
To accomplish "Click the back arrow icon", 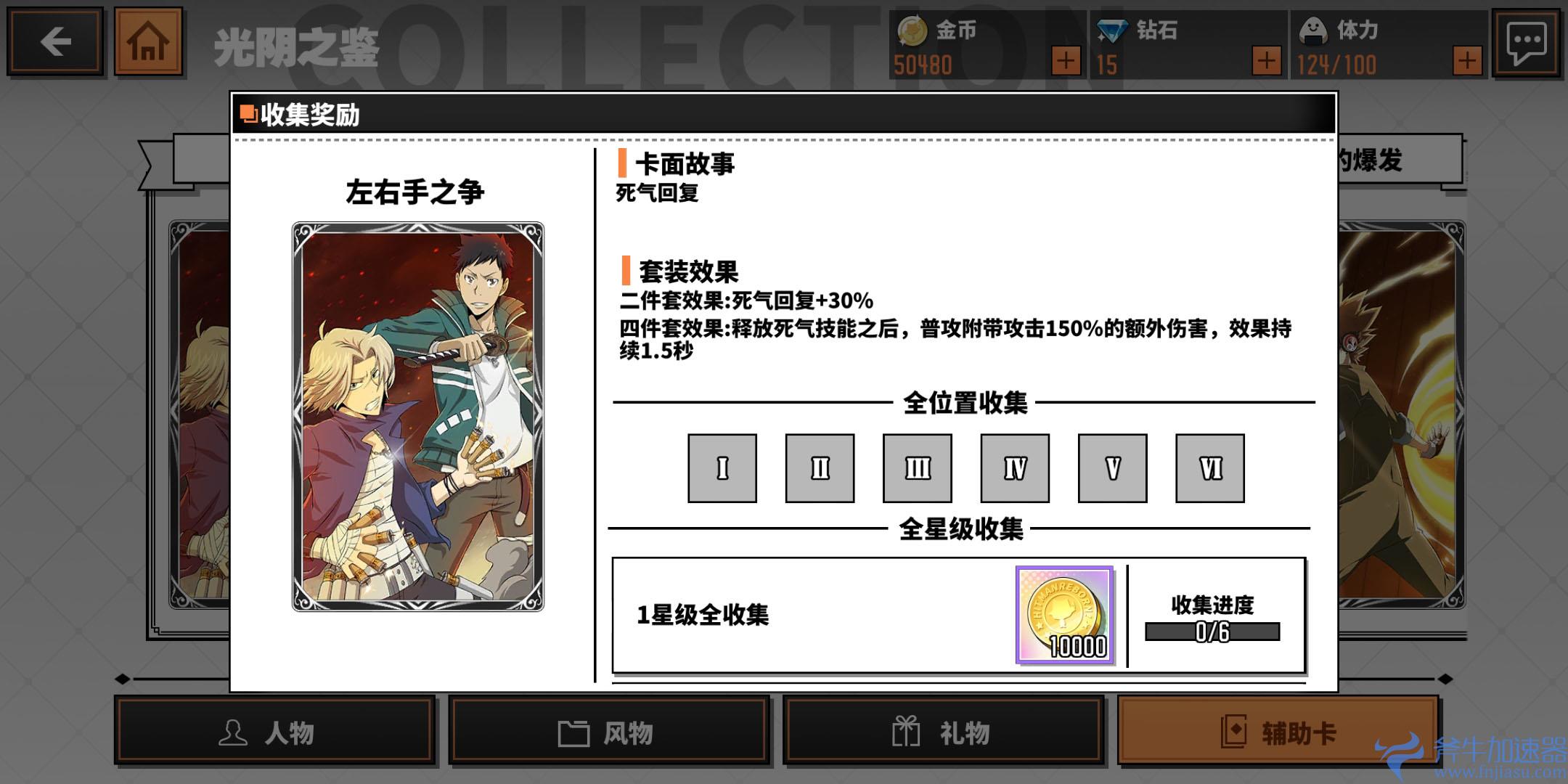I will click(x=55, y=41).
